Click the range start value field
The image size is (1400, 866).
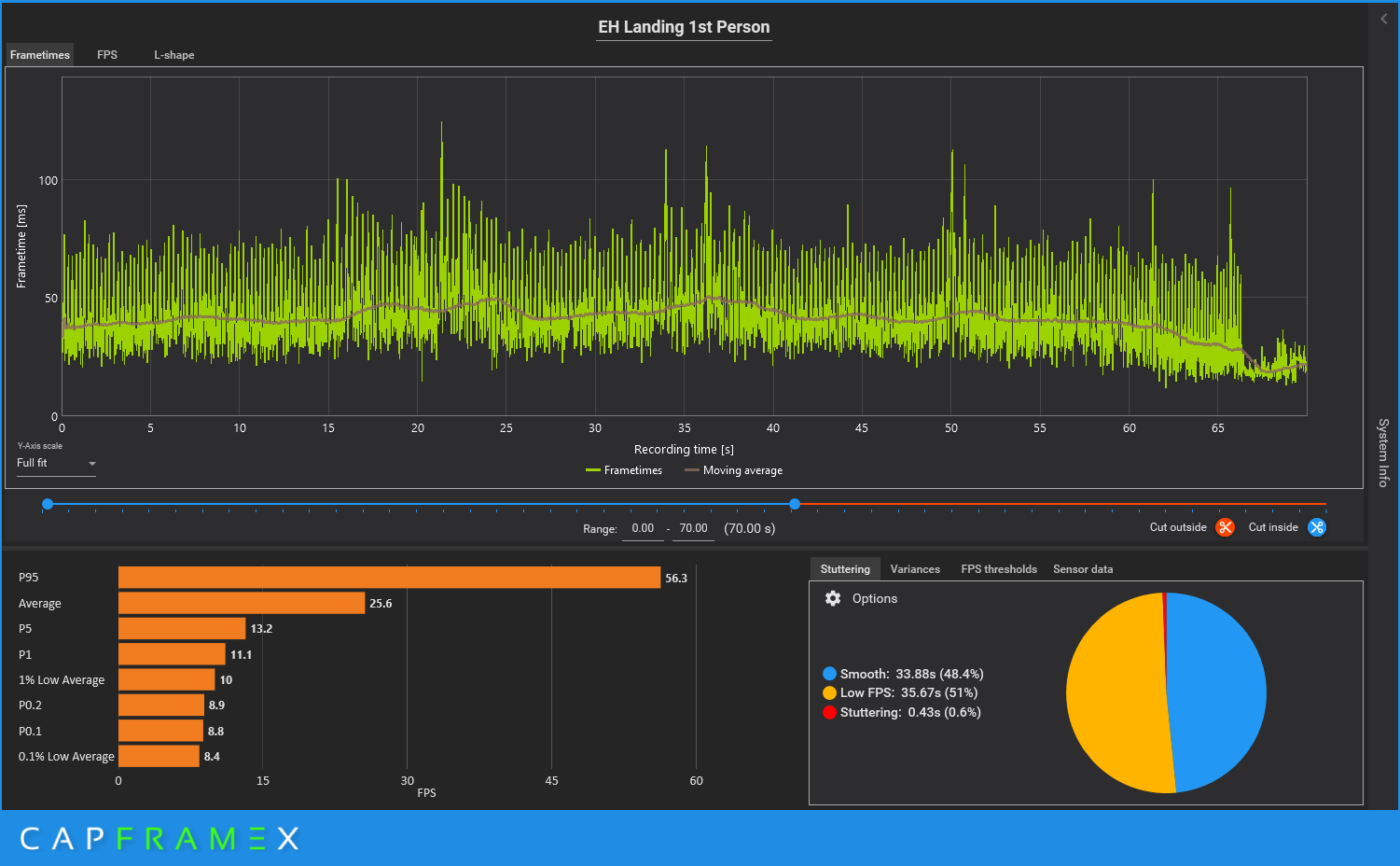(643, 528)
